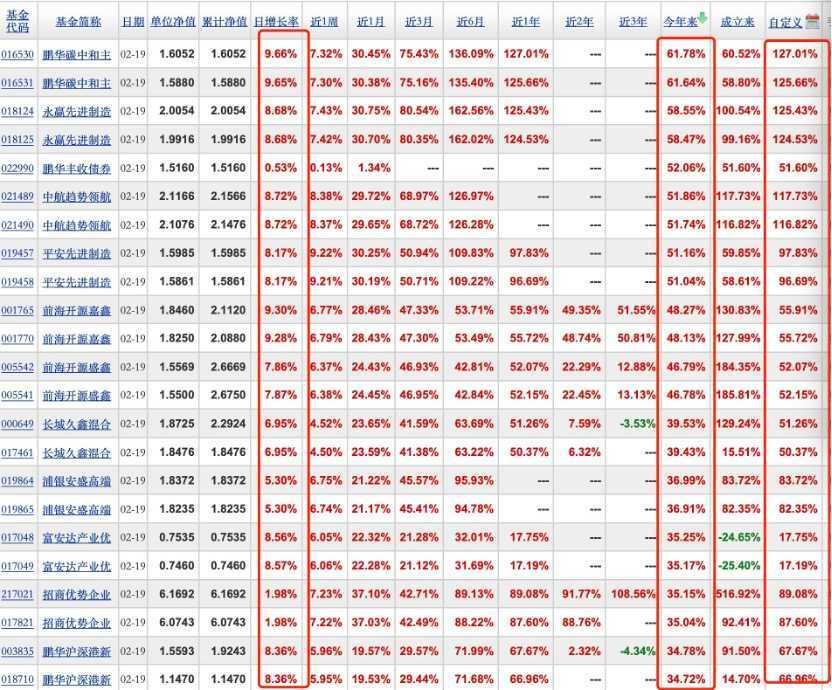Open fund code 016530
The image size is (832, 690).
click(x=18, y=54)
